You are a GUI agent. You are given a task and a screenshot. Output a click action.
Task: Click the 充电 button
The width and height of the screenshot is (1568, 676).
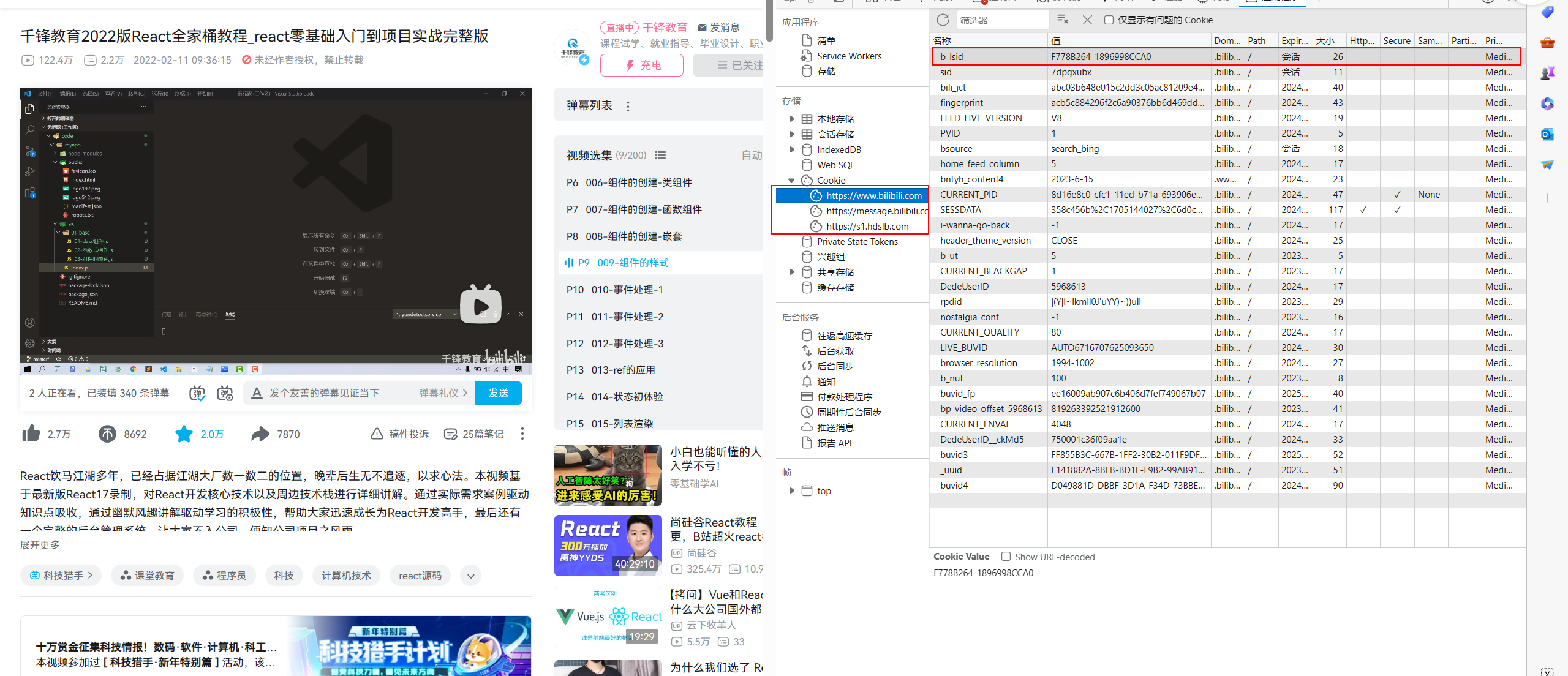(x=641, y=65)
